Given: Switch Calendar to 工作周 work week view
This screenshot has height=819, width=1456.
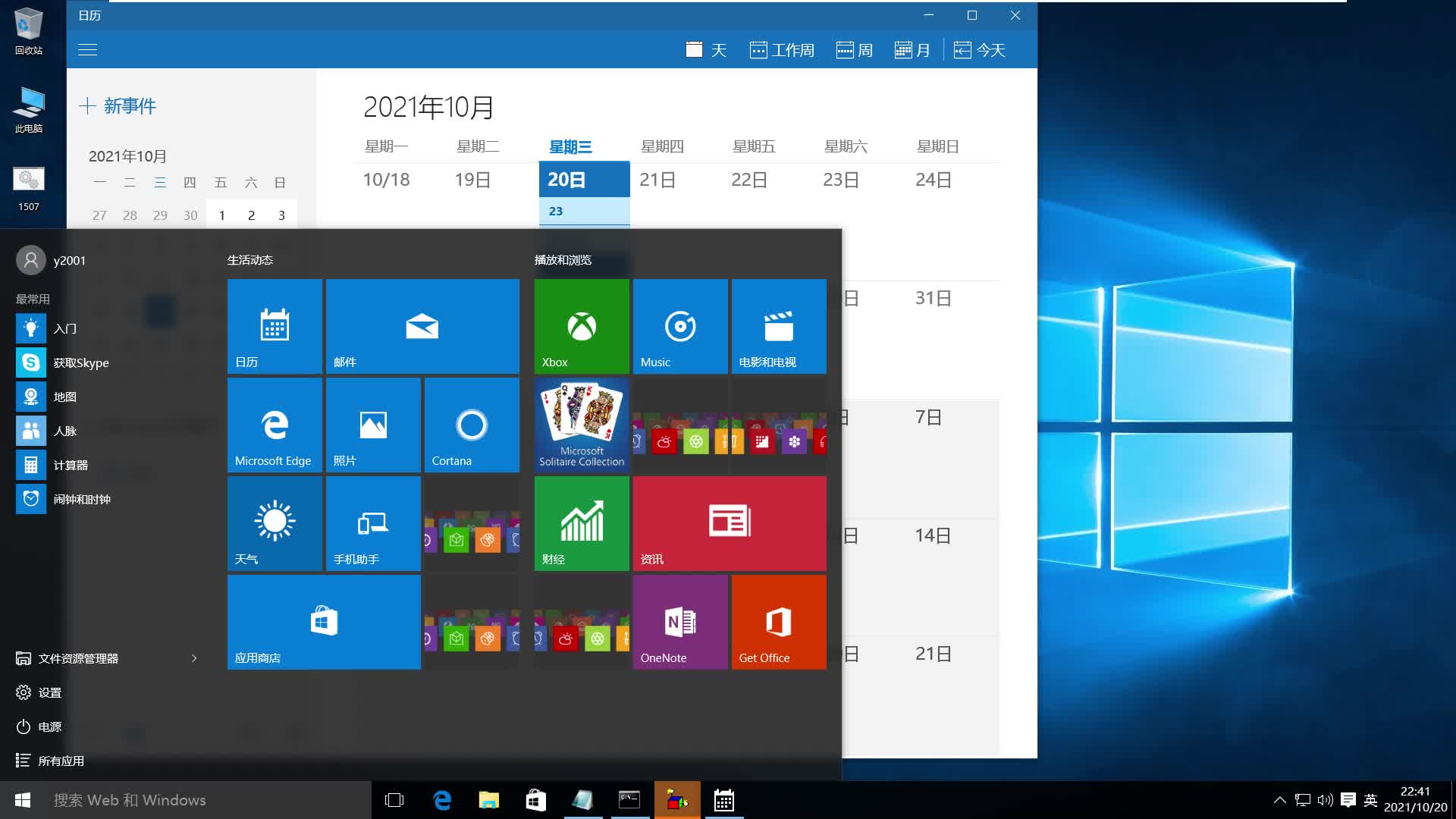Looking at the screenshot, I should (782, 50).
